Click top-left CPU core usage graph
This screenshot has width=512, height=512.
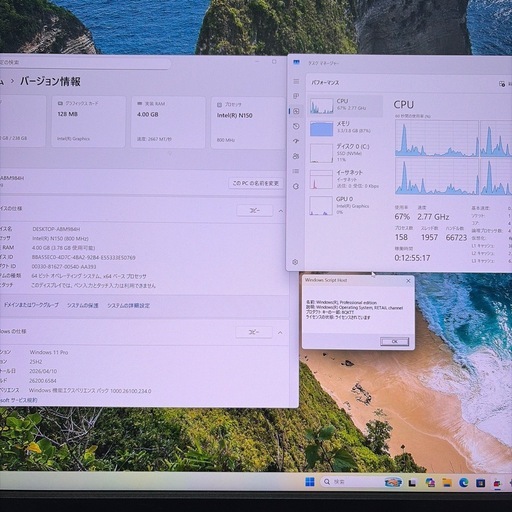point(437,138)
